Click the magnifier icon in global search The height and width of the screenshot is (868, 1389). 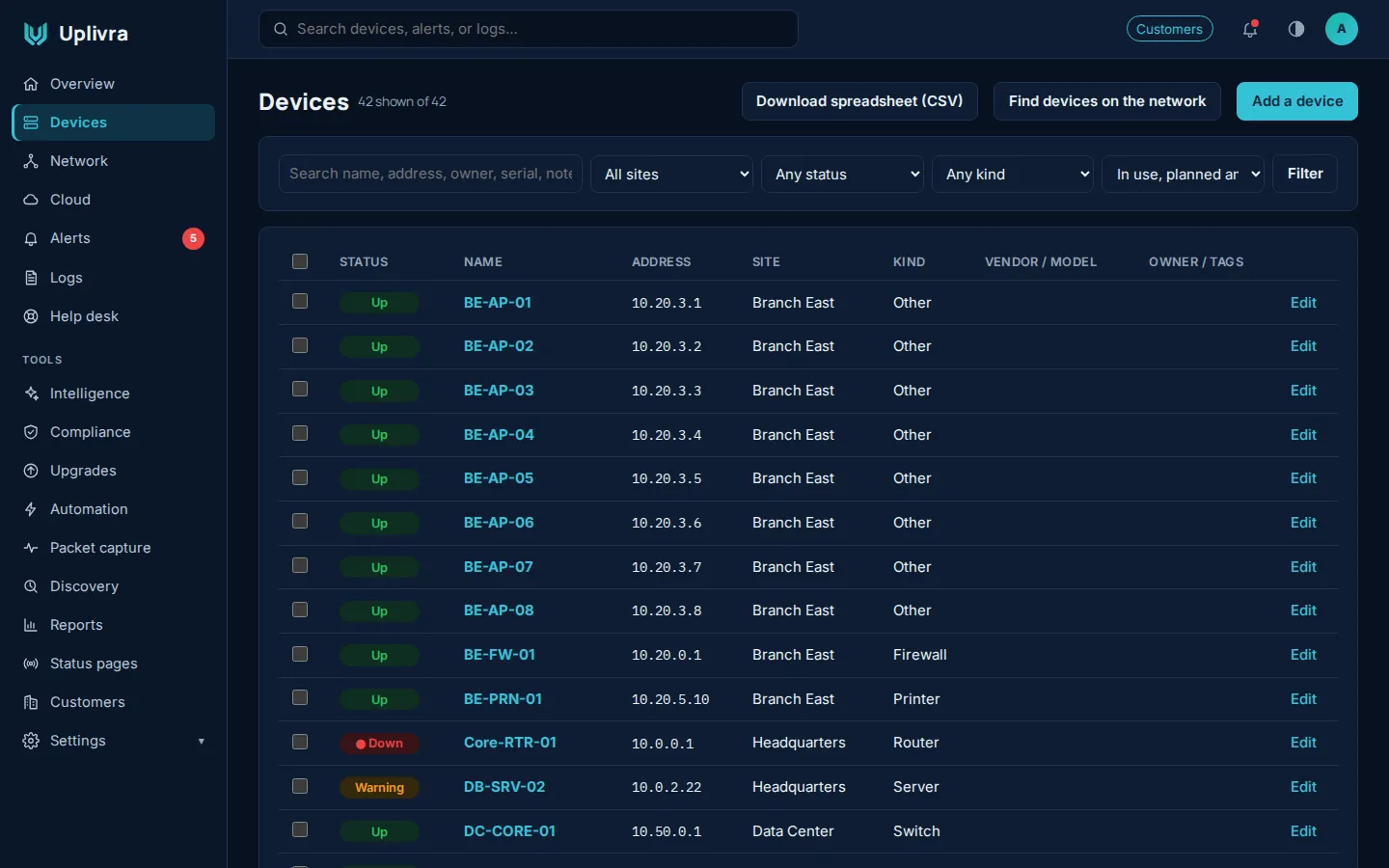click(x=281, y=29)
